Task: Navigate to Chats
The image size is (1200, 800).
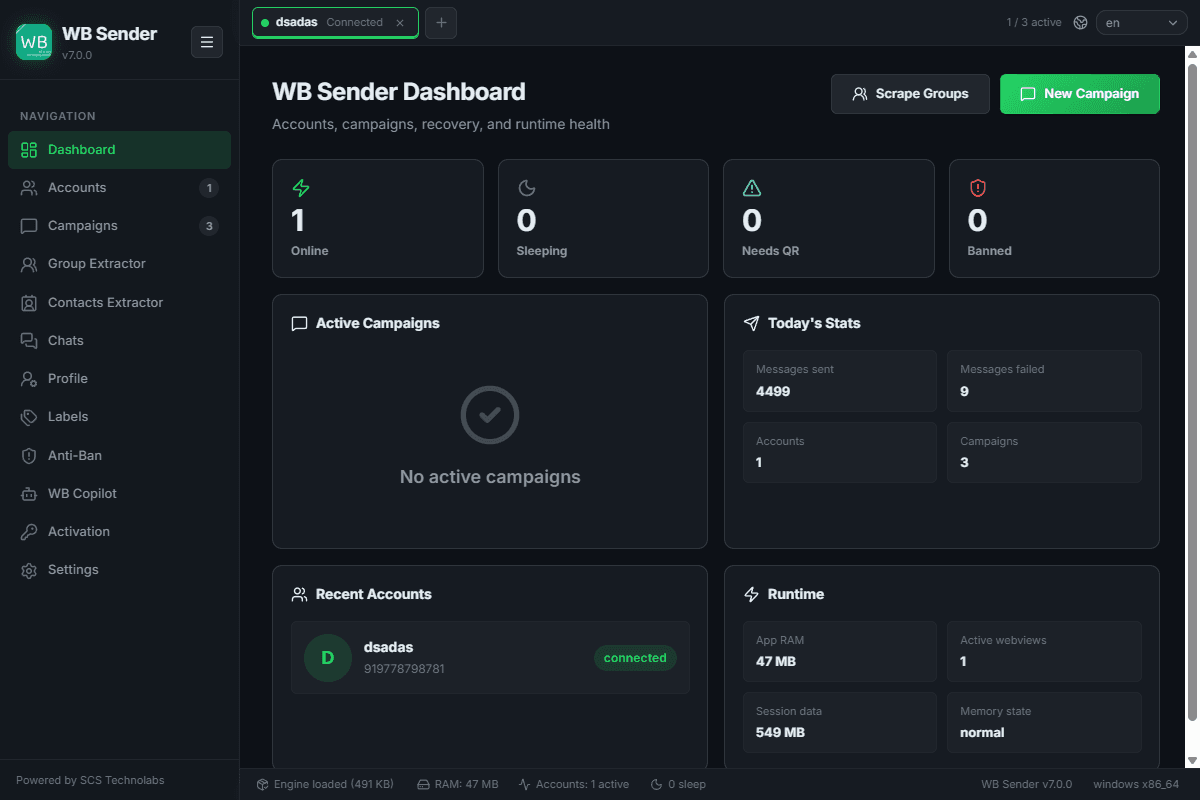Action: [x=120, y=341]
